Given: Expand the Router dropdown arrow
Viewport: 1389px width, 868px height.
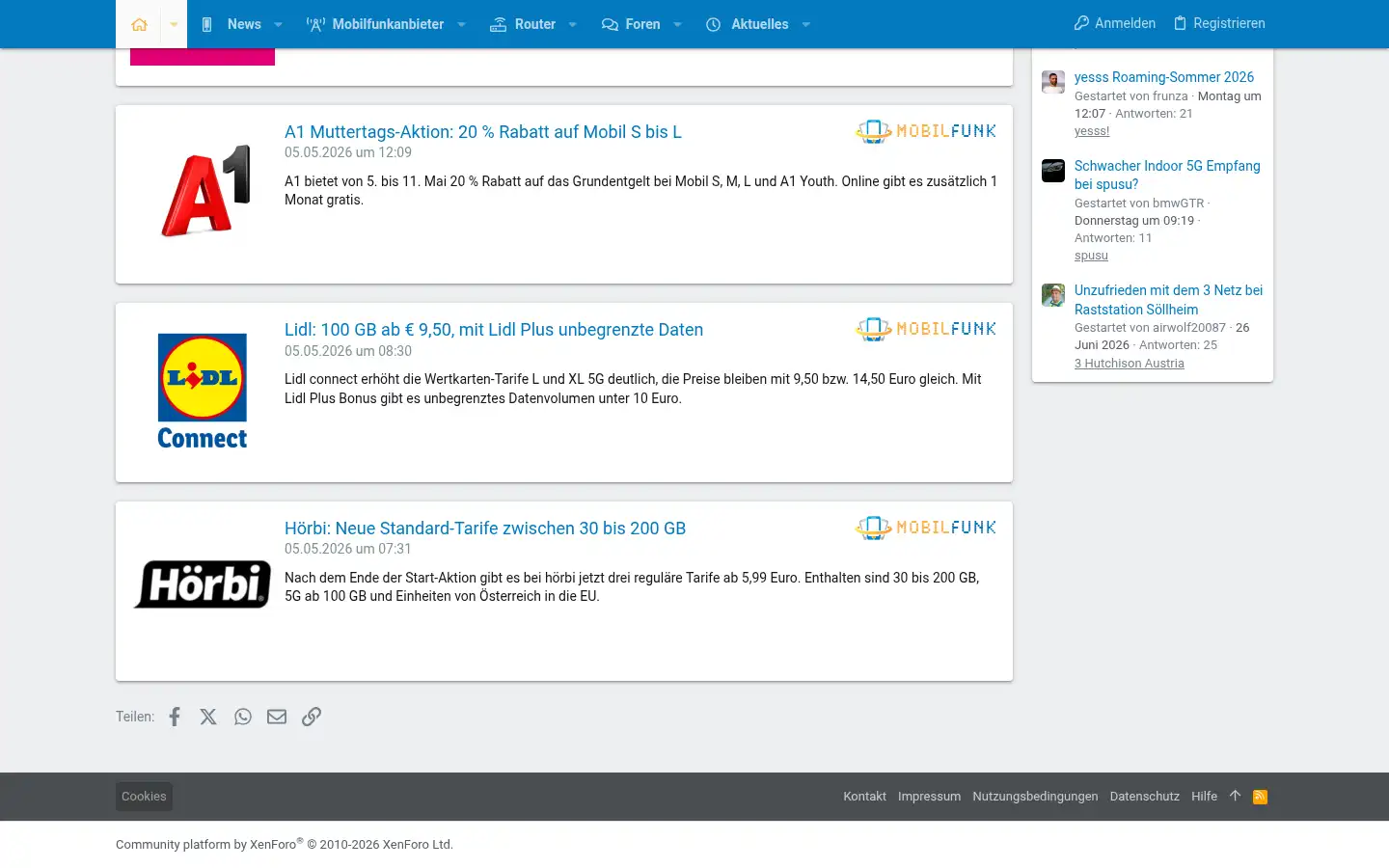Looking at the screenshot, I should pyautogui.click(x=572, y=24).
